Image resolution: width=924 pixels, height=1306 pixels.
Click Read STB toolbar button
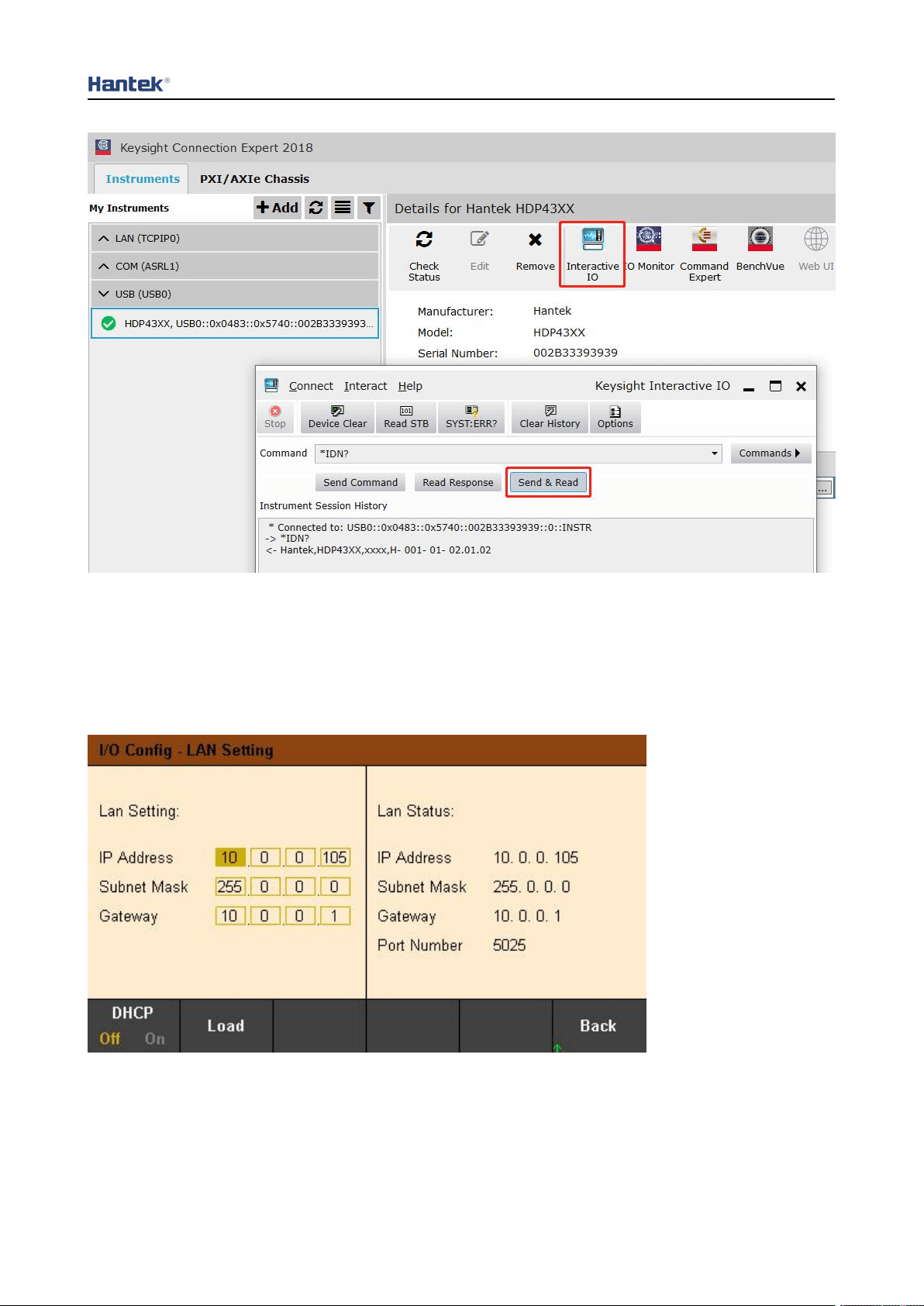pyautogui.click(x=406, y=417)
